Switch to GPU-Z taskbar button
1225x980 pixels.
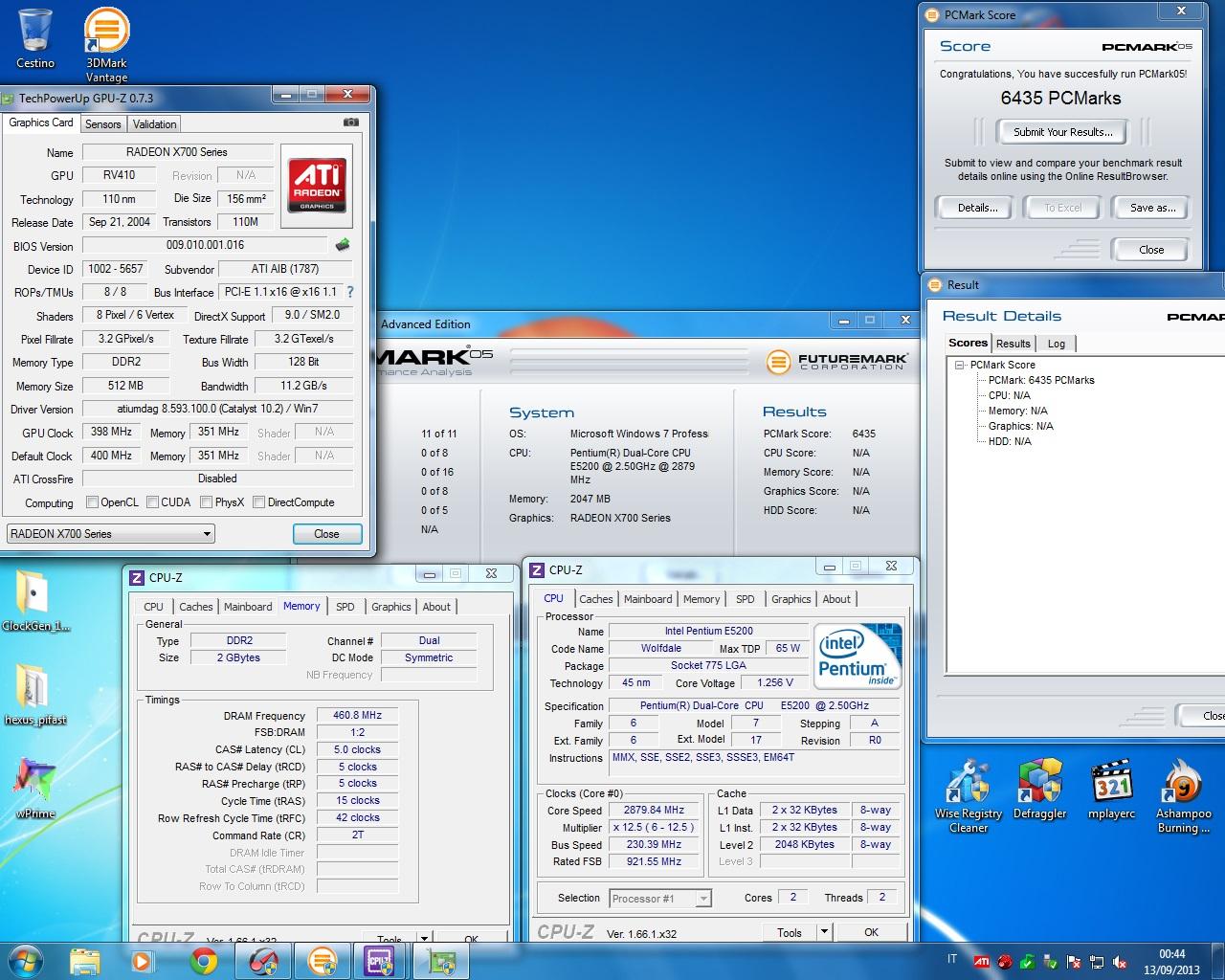[x=440, y=961]
